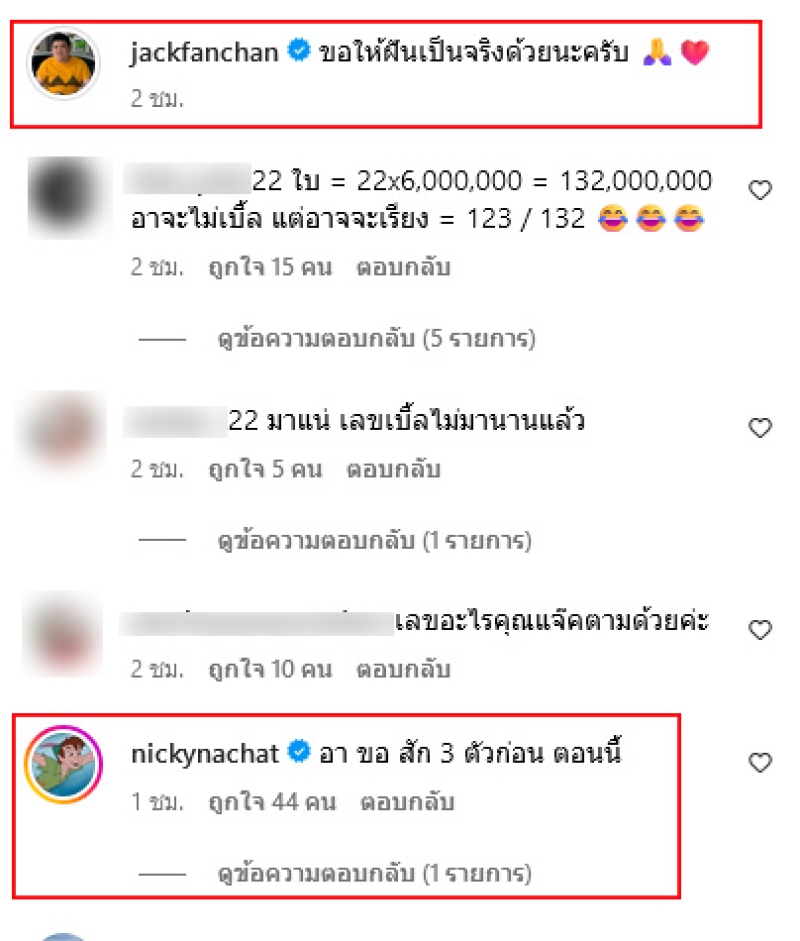Like the 'เลขอะไรคุณแจ็คตามด้วยค่ะ' comment

[760, 630]
